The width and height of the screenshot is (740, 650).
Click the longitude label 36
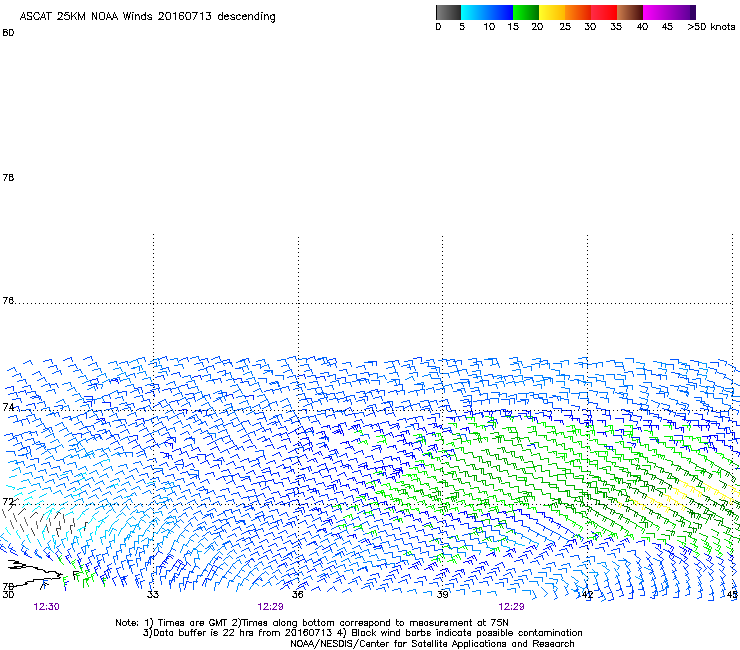[x=298, y=594]
